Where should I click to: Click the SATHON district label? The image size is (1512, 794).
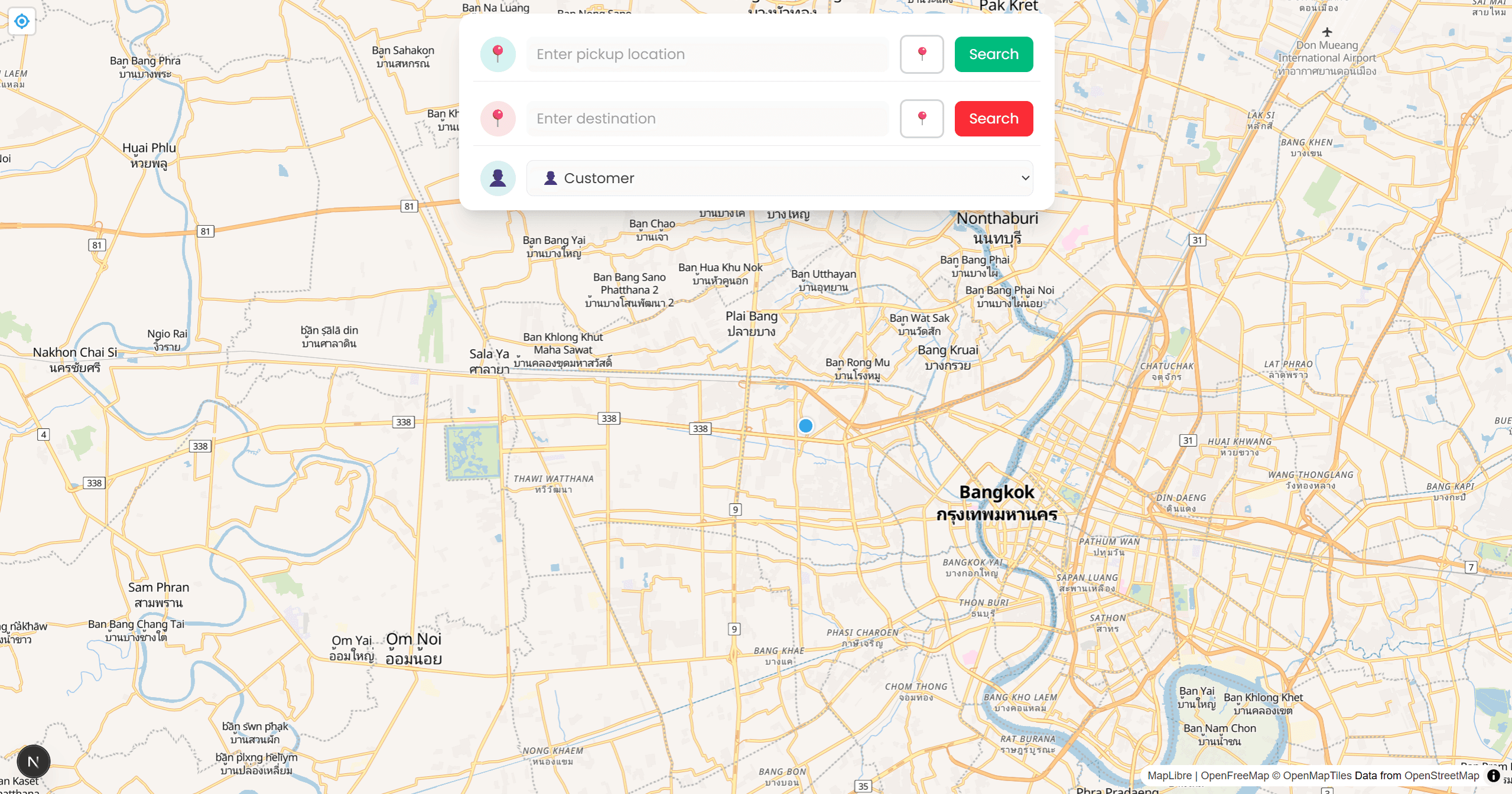tap(1108, 623)
